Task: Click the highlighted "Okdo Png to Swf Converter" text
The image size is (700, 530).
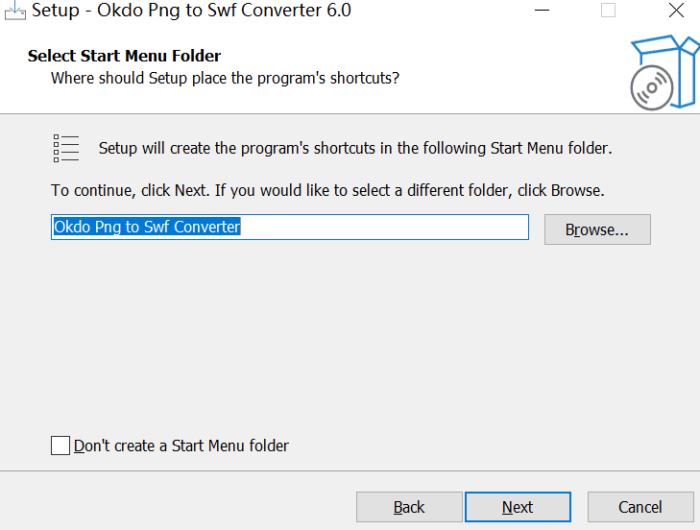Action: coord(146,227)
